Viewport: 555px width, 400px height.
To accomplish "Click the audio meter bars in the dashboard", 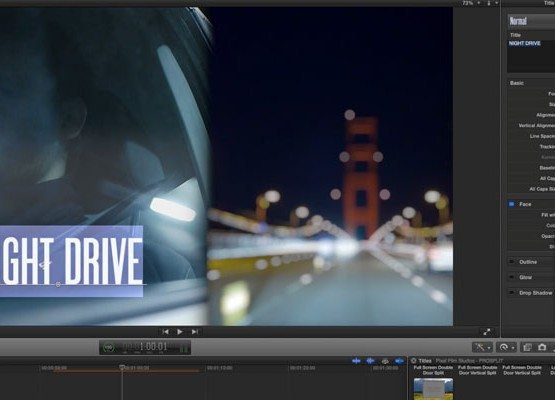I will coord(184,348).
